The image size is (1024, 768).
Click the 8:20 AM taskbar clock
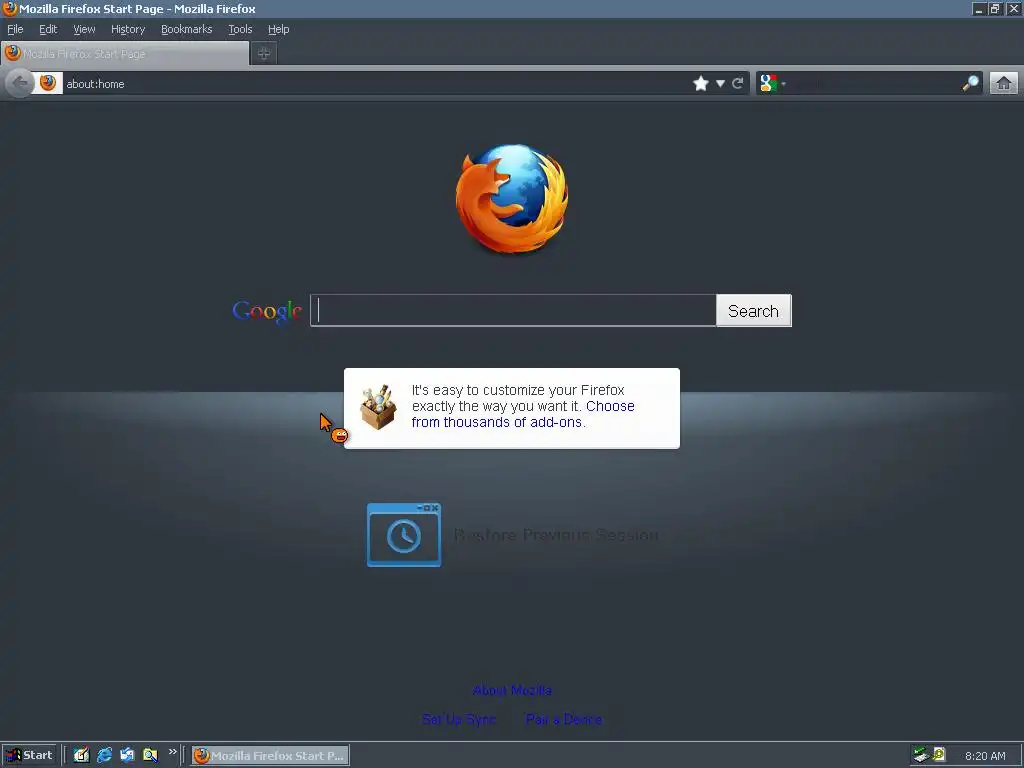click(x=985, y=756)
